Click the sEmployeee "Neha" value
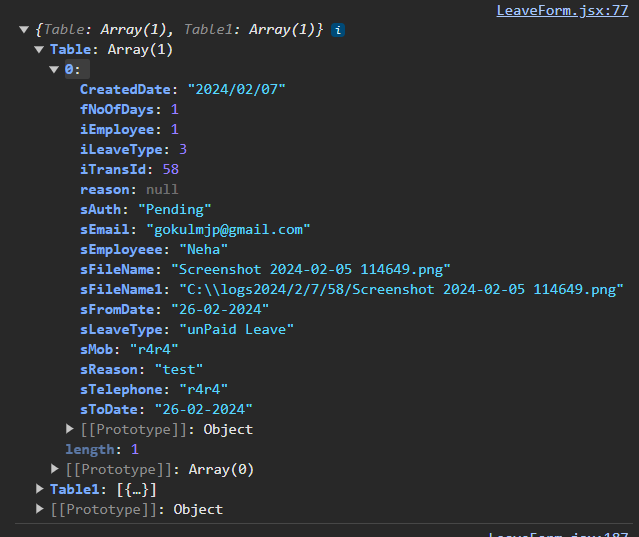The height and width of the screenshot is (537, 639). 203,249
